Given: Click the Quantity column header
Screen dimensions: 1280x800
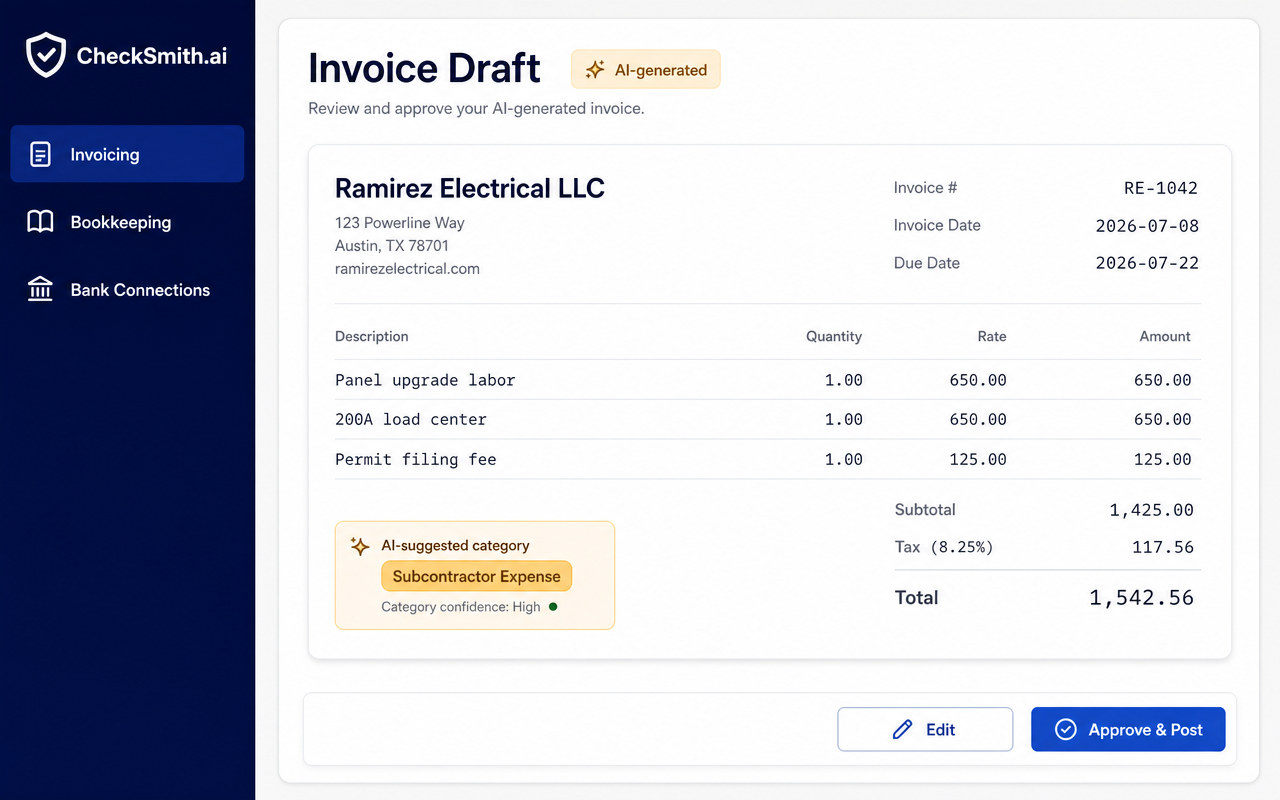Looking at the screenshot, I should tap(834, 336).
